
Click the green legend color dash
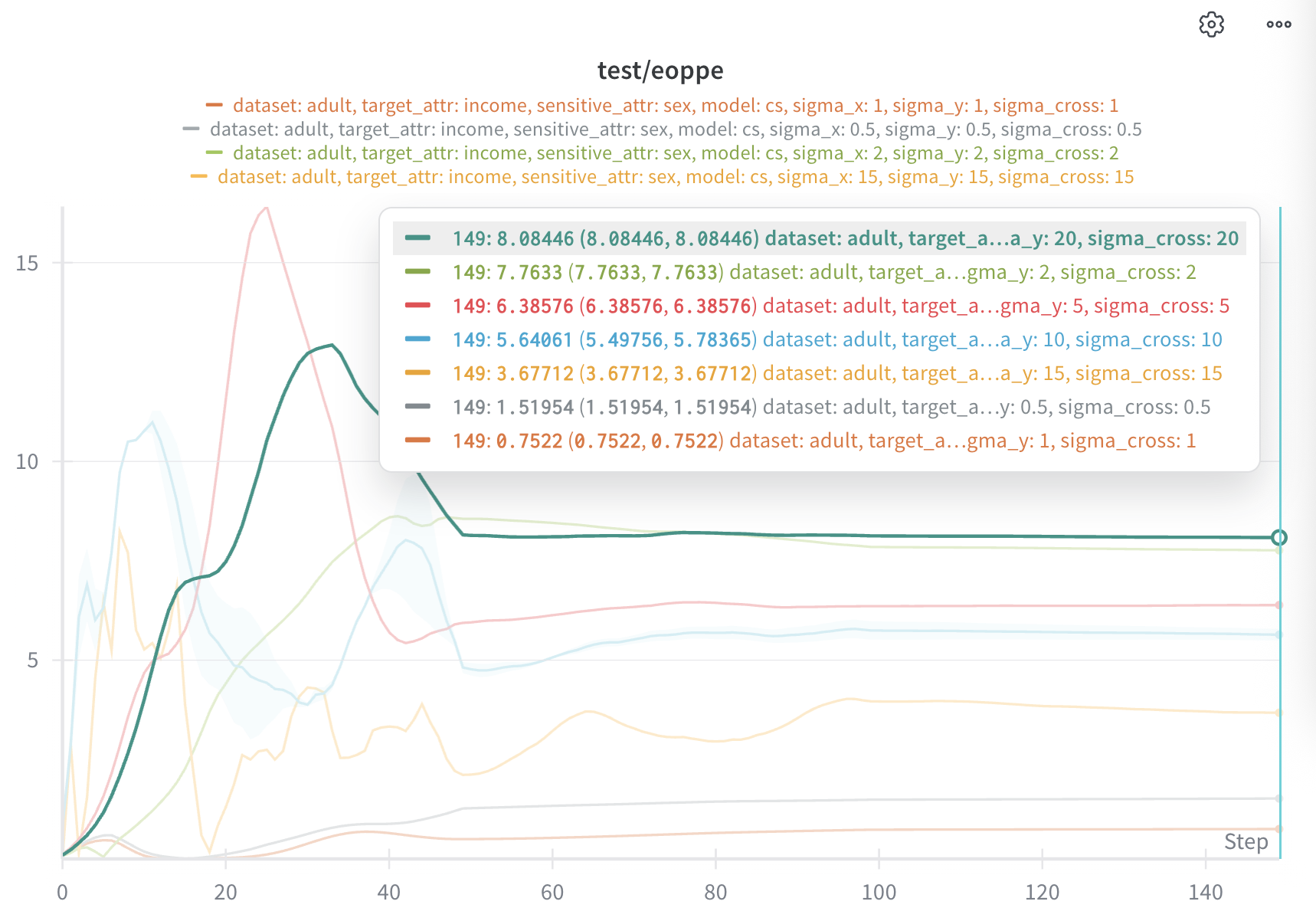tap(214, 152)
